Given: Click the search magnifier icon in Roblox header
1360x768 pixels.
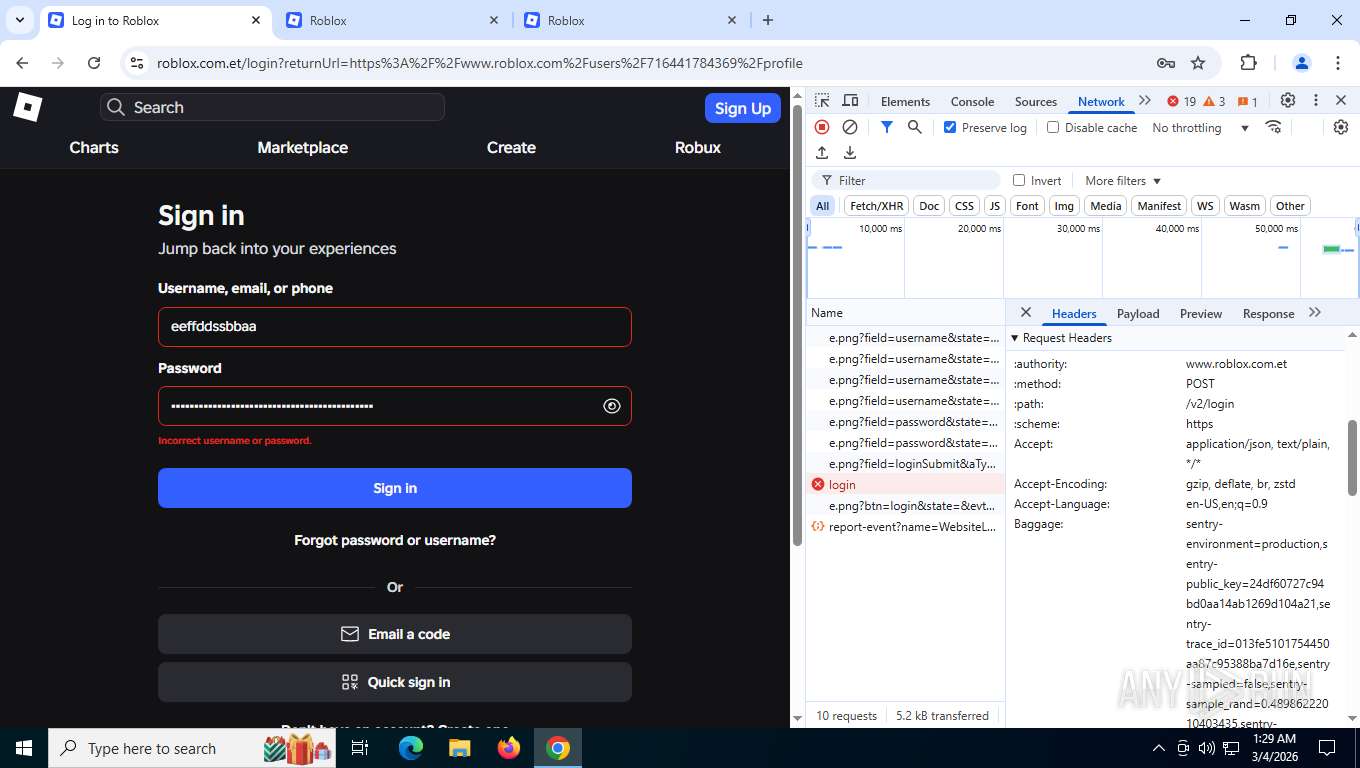Looking at the screenshot, I should pyautogui.click(x=116, y=107).
